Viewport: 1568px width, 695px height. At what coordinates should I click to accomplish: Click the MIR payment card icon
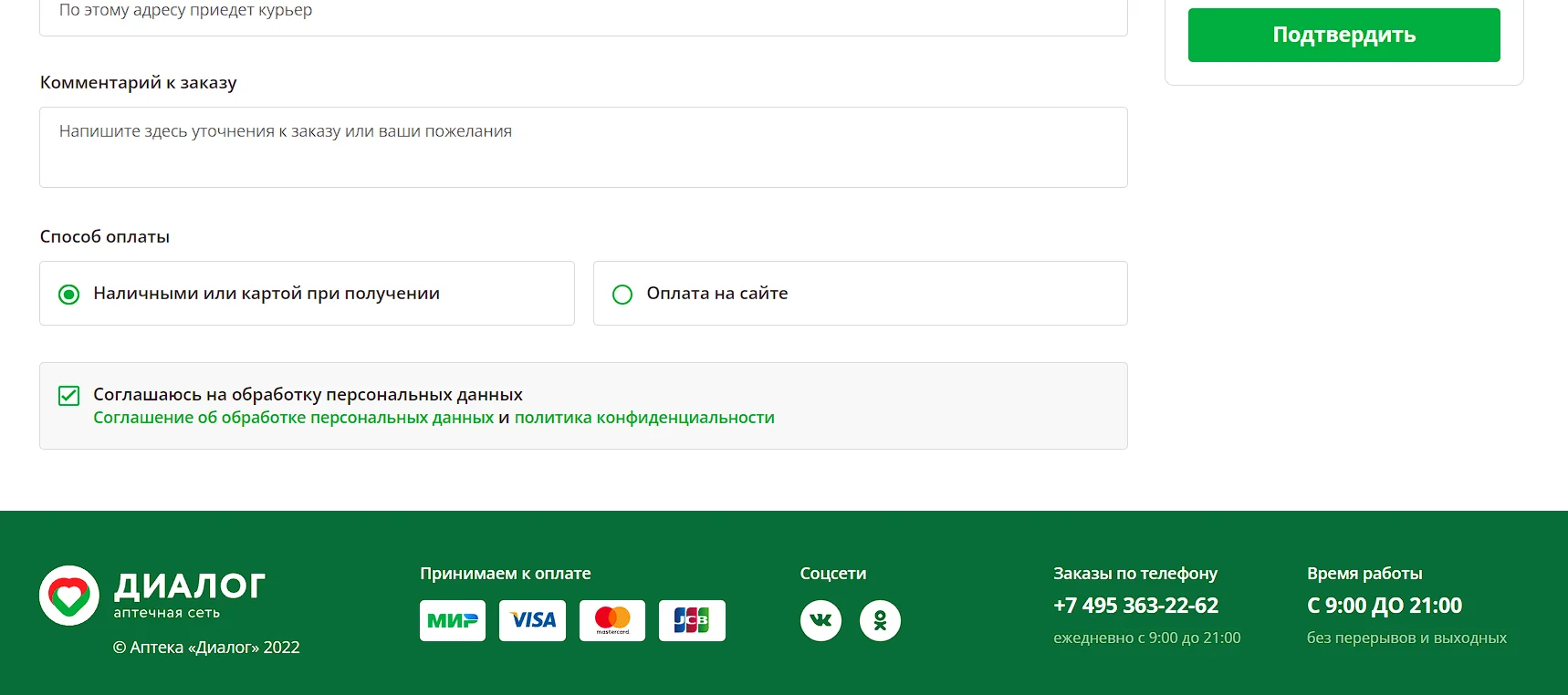coord(453,621)
